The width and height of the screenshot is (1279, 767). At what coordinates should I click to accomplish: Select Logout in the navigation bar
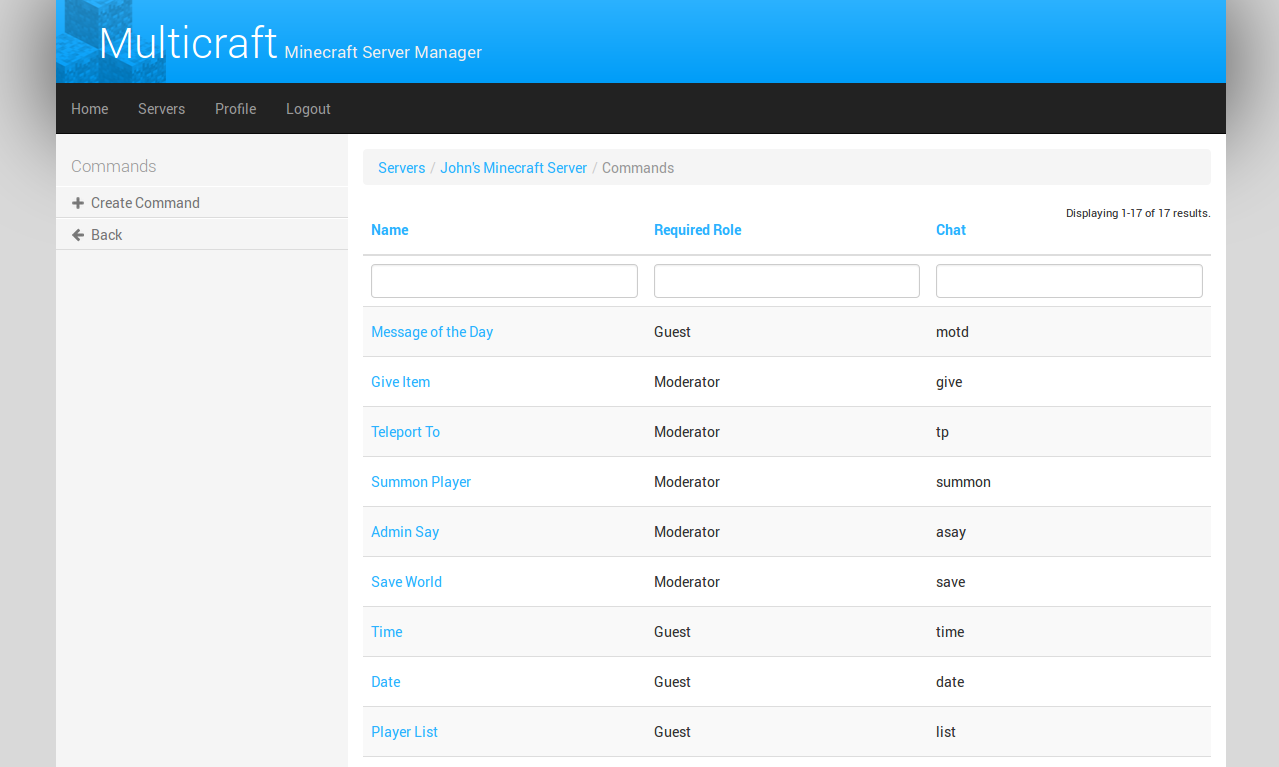[308, 109]
